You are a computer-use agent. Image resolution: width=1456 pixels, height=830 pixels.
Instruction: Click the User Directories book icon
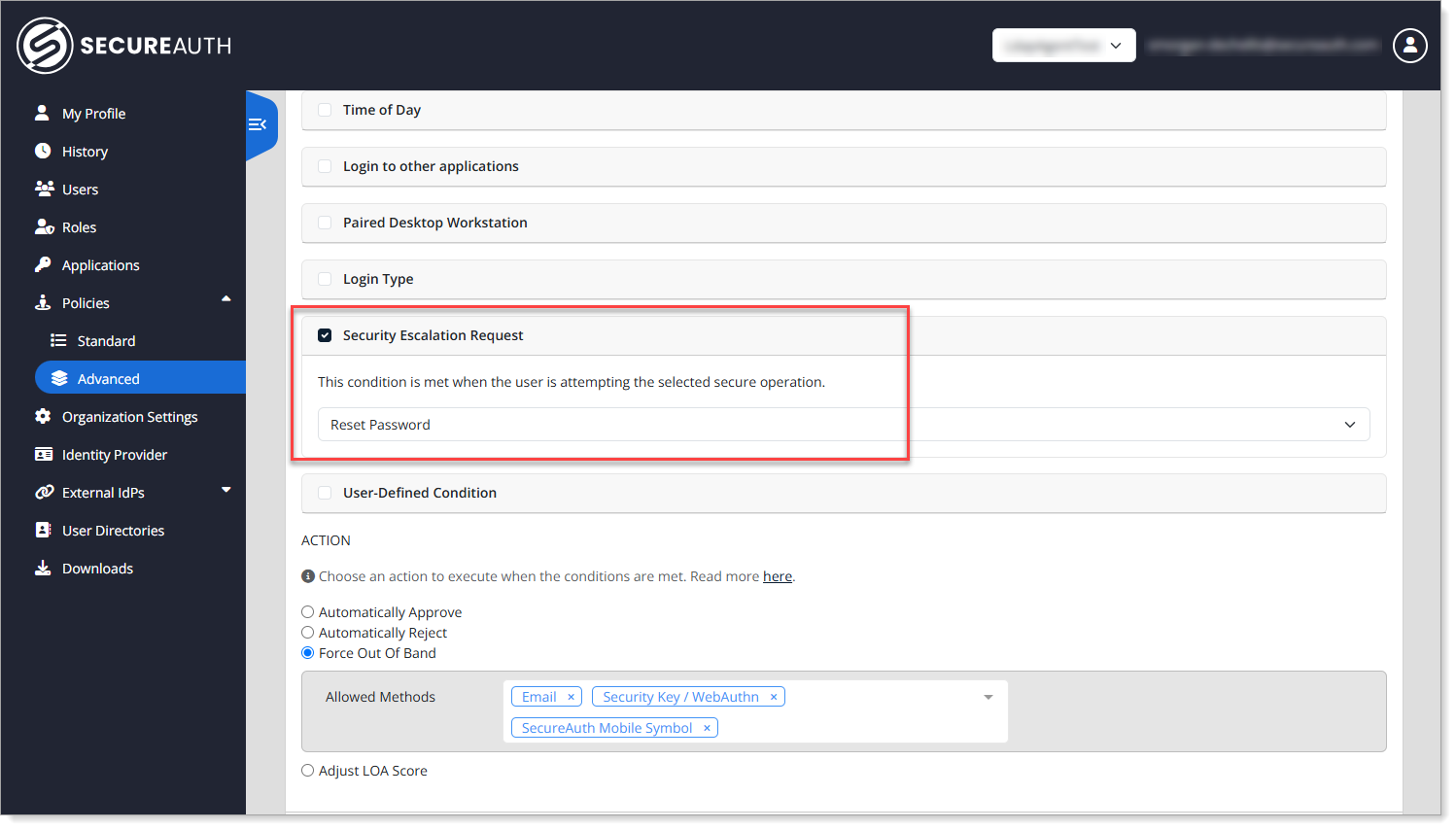coord(43,530)
